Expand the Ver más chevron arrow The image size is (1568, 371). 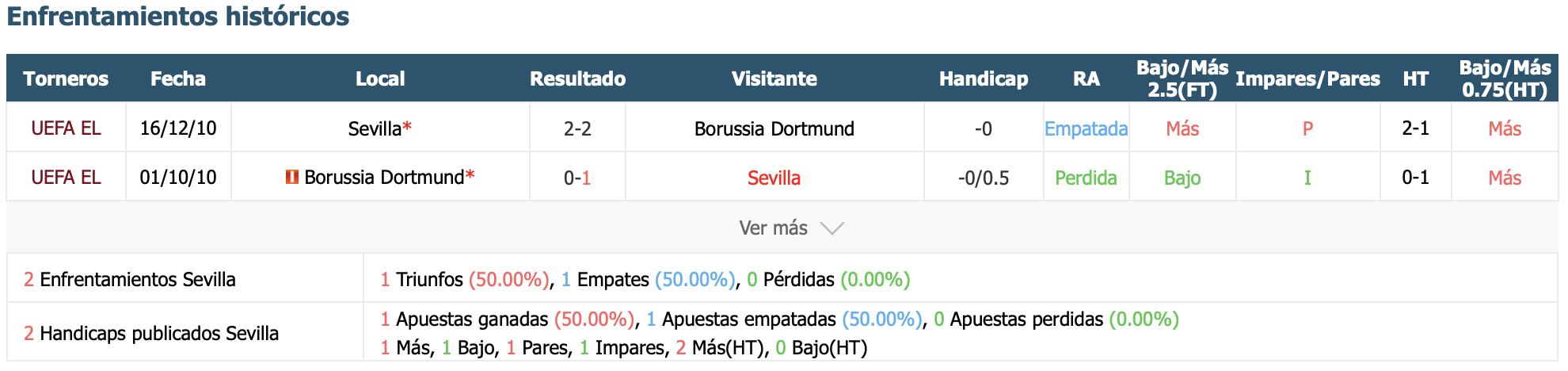click(x=832, y=228)
